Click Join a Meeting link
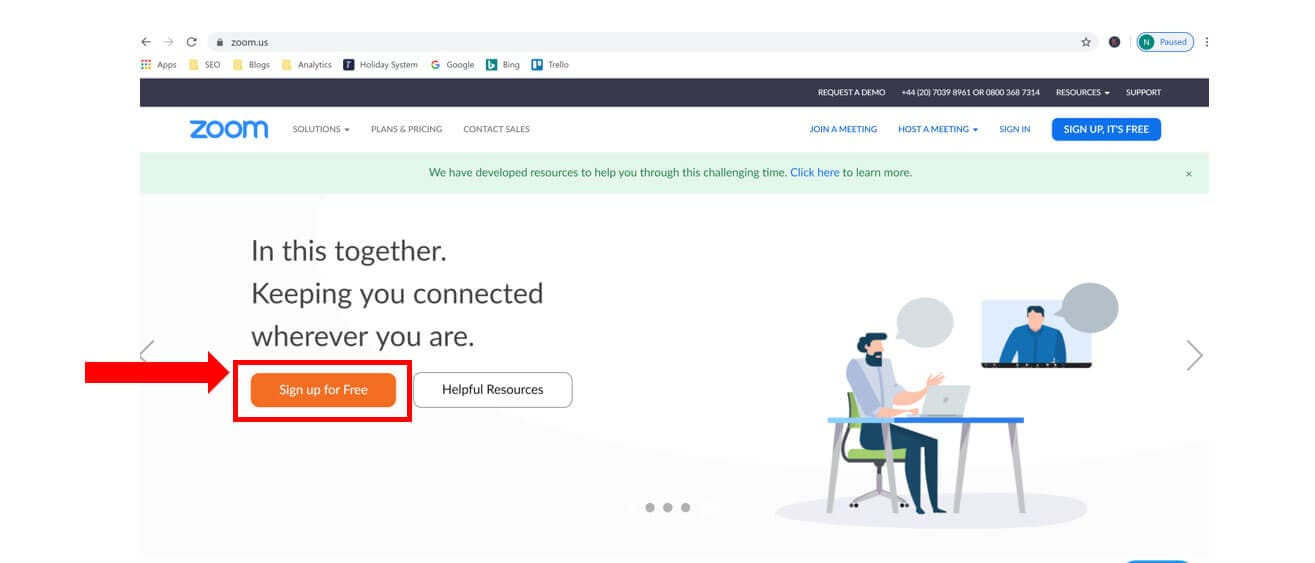This screenshot has height=563, width=1315. (843, 129)
